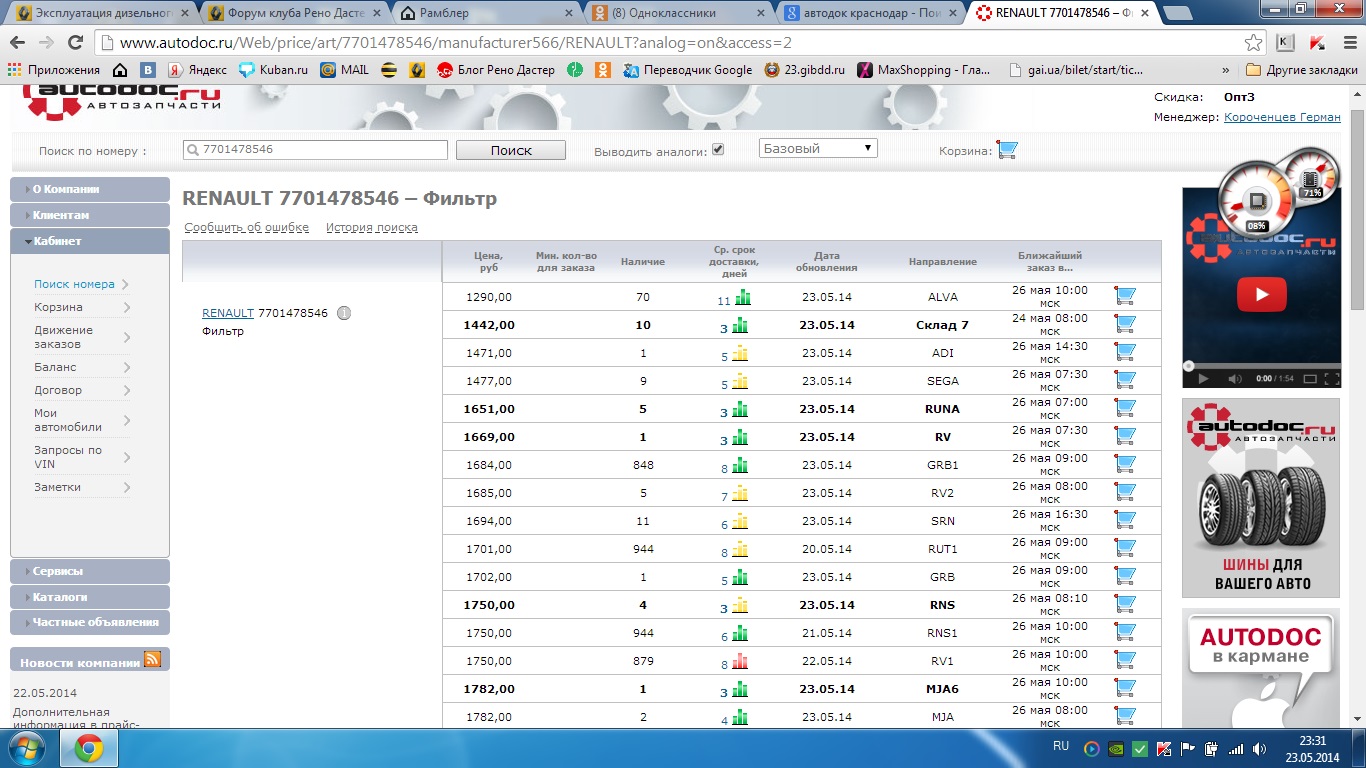Open Сообщить об ошибке link
Viewport: 1366px width, 768px height.
(247, 227)
